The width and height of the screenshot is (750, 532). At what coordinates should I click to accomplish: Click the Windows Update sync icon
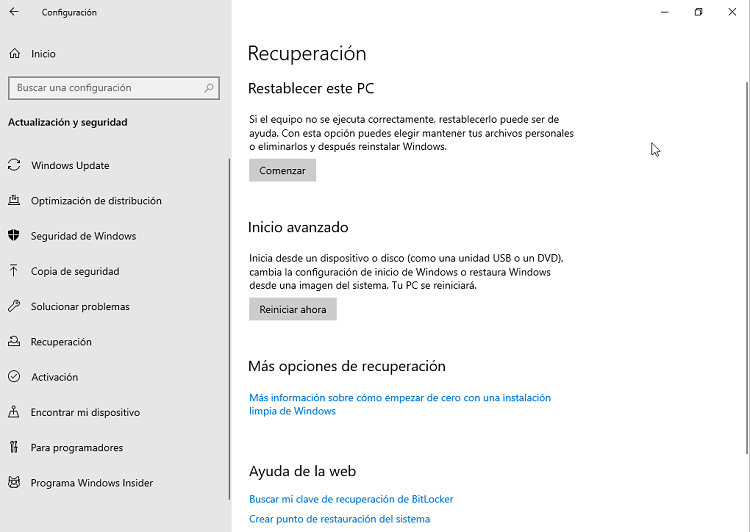pos(14,166)
